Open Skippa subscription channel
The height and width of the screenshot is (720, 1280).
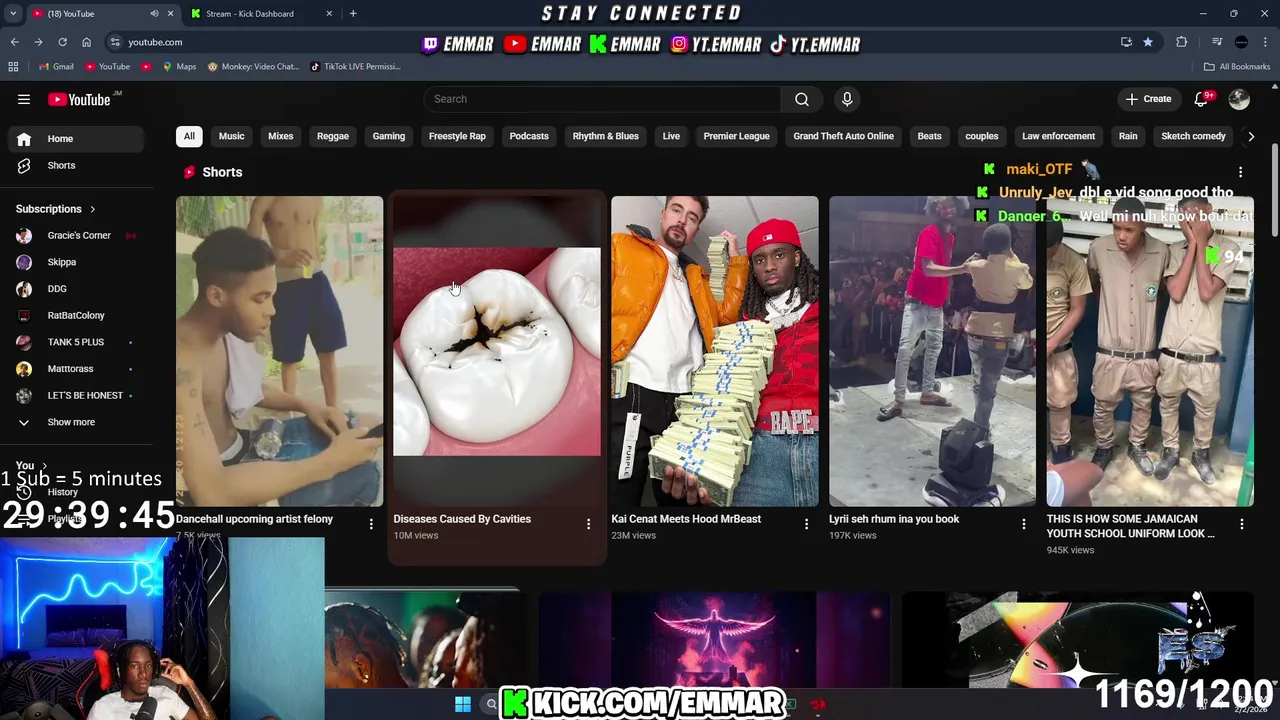click(x=76, y=262)
